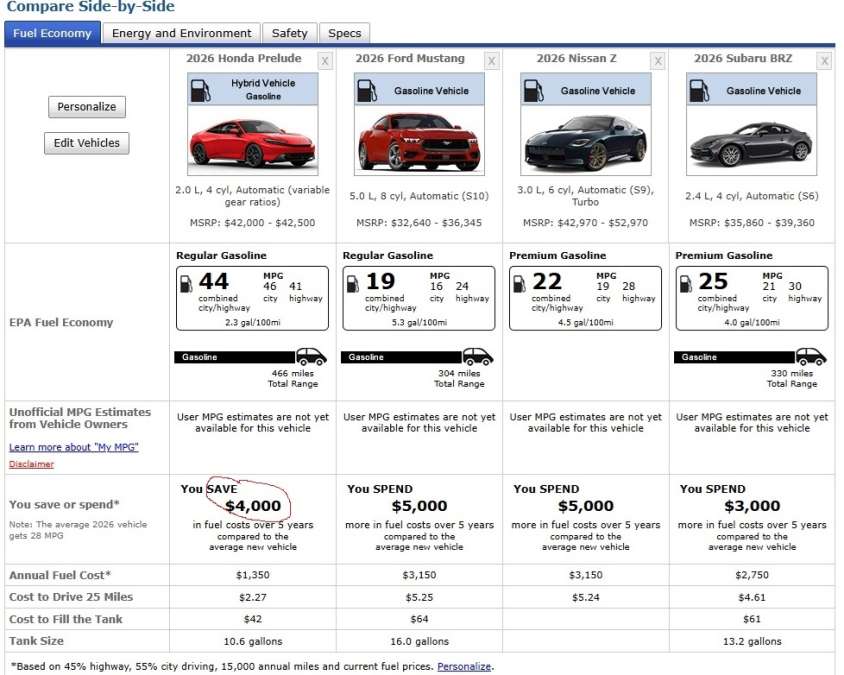This screenshot has height=675, width=844.
Task: Click MSRP: $42,000 - $42,500 text
Action: pos(252,222)
